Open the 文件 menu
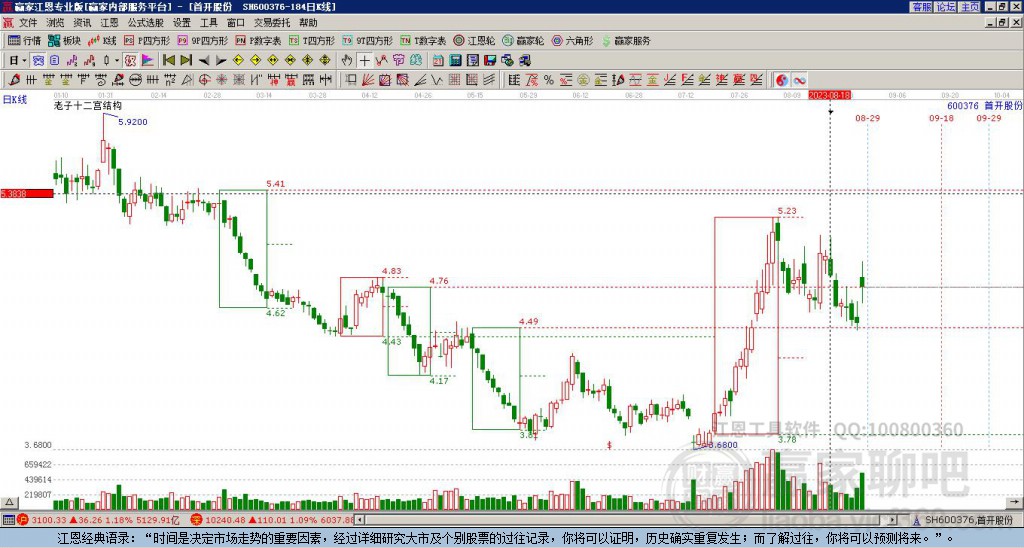Image resolution: width=1024 pixels, height=548 pixels. [27, 23]
